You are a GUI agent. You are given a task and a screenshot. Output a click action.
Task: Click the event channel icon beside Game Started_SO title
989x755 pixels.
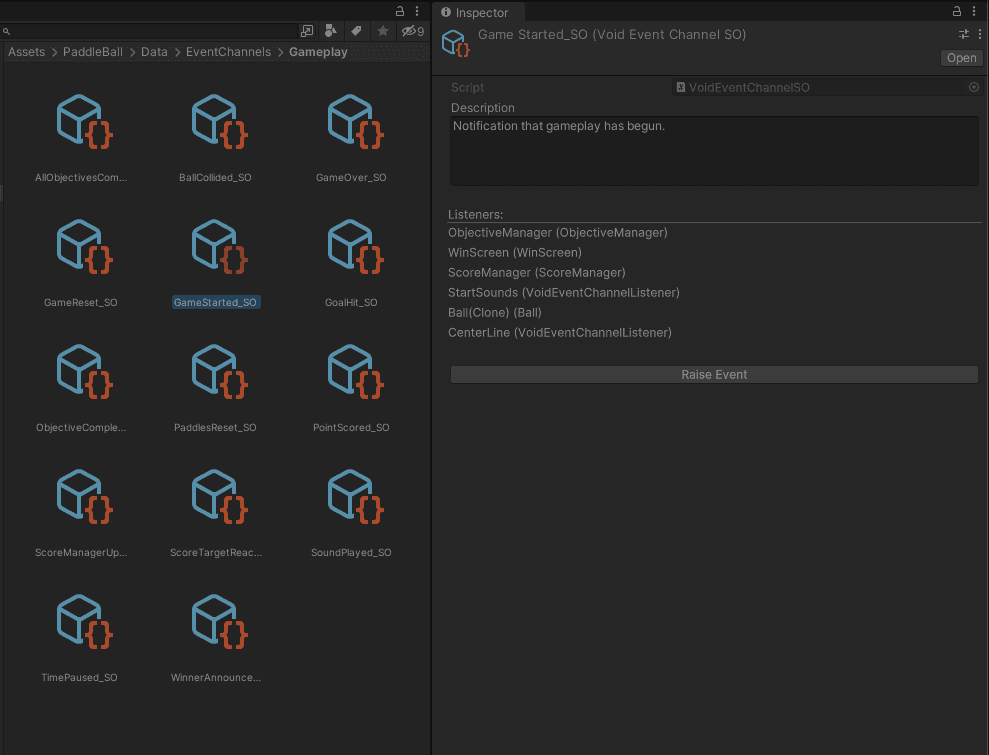455,43
